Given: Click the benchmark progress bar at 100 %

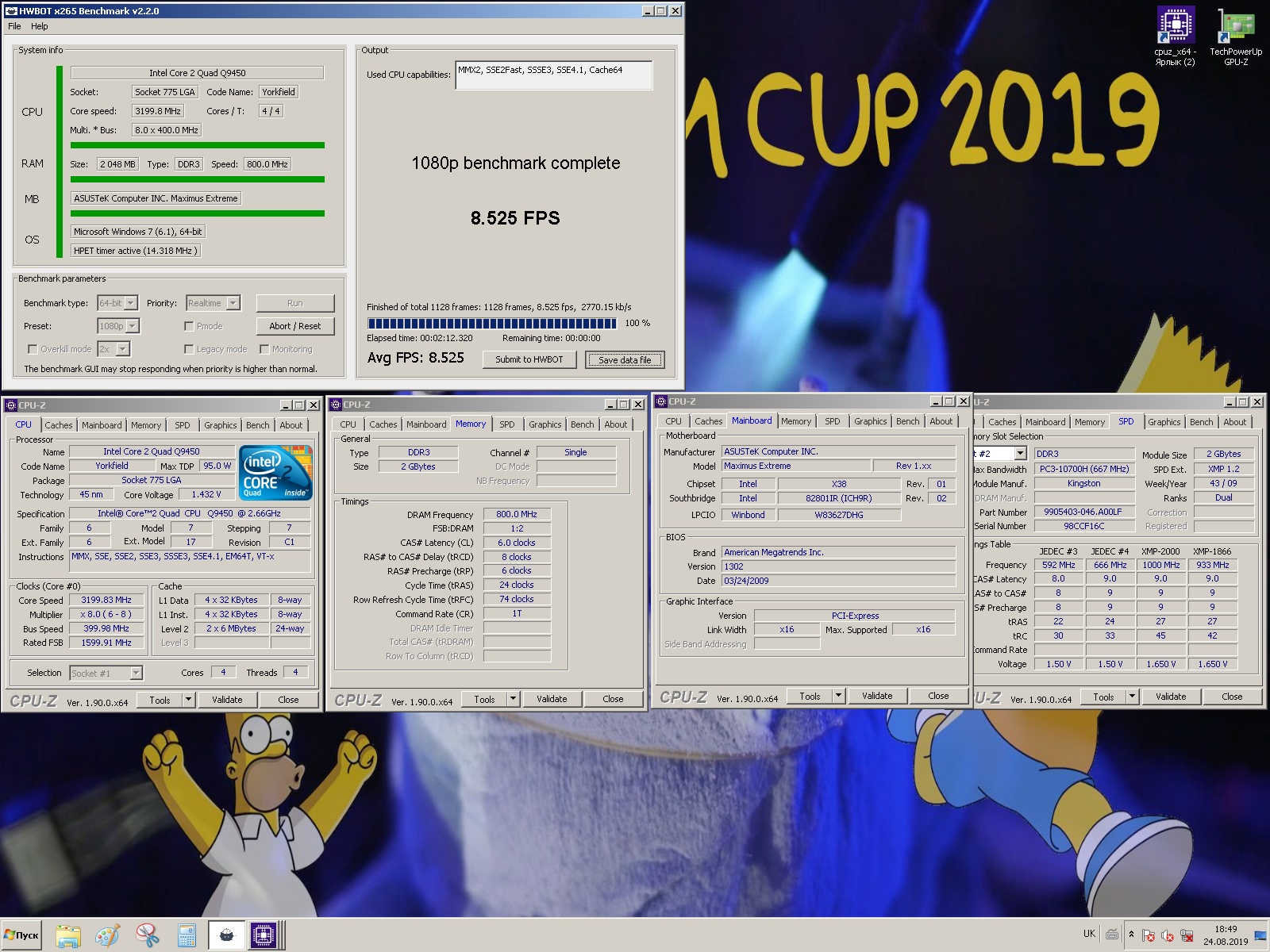Looking at the screenshot, I should click(492, 323).
